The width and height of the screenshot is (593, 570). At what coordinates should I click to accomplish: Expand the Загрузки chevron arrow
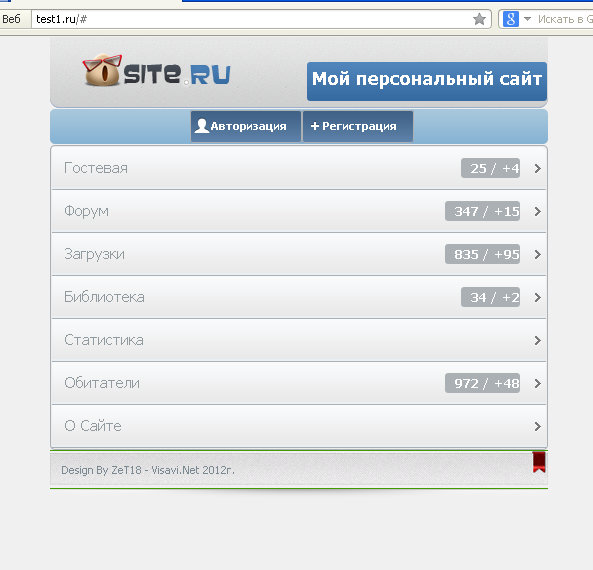coord(538,255)
